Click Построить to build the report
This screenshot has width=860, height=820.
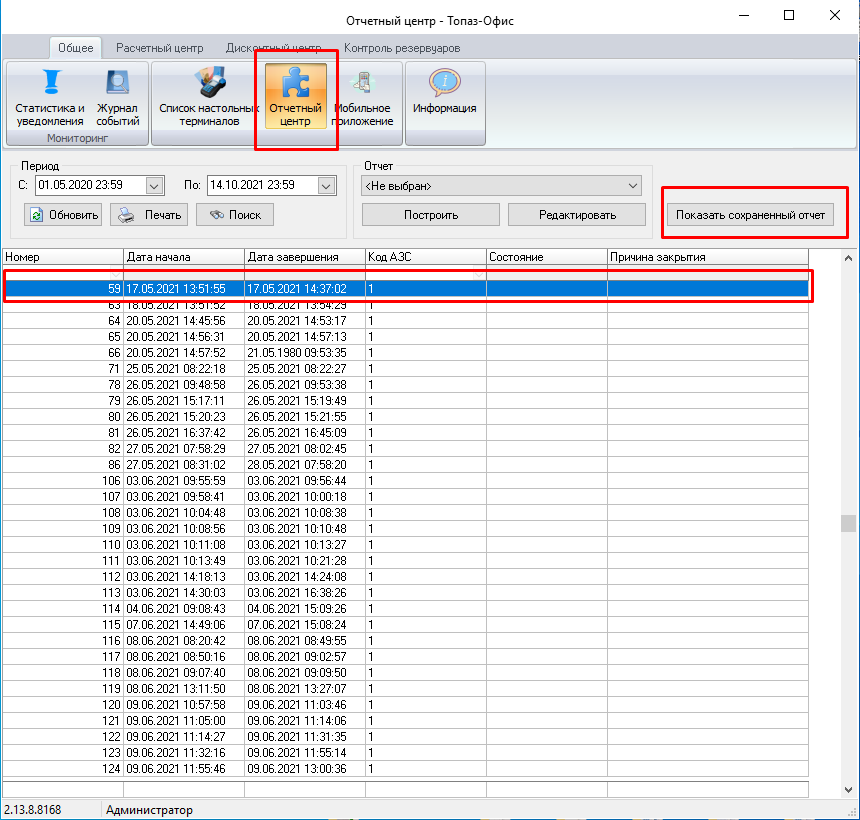(431, 214)
